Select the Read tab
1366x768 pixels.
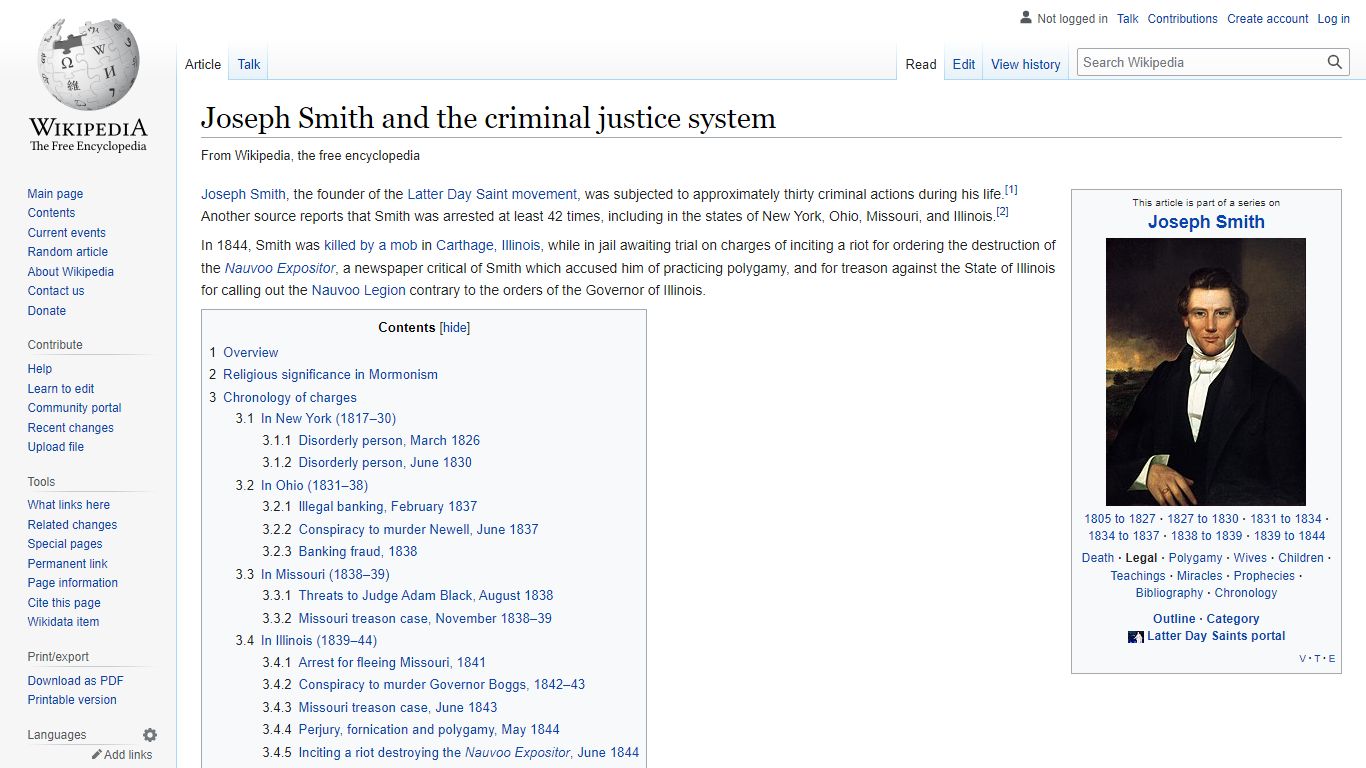(921, 64)
